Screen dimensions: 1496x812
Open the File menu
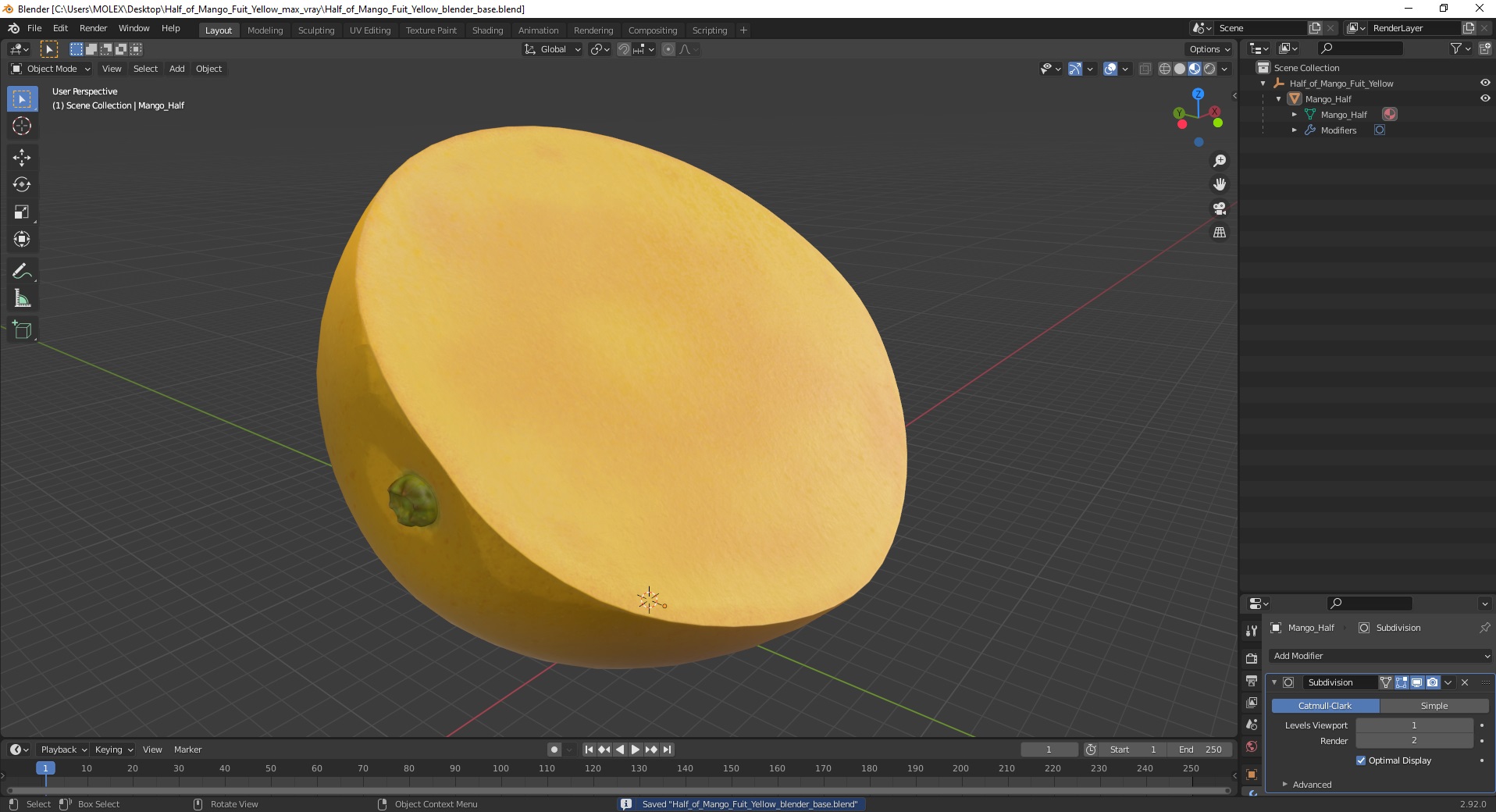point(34,28)
